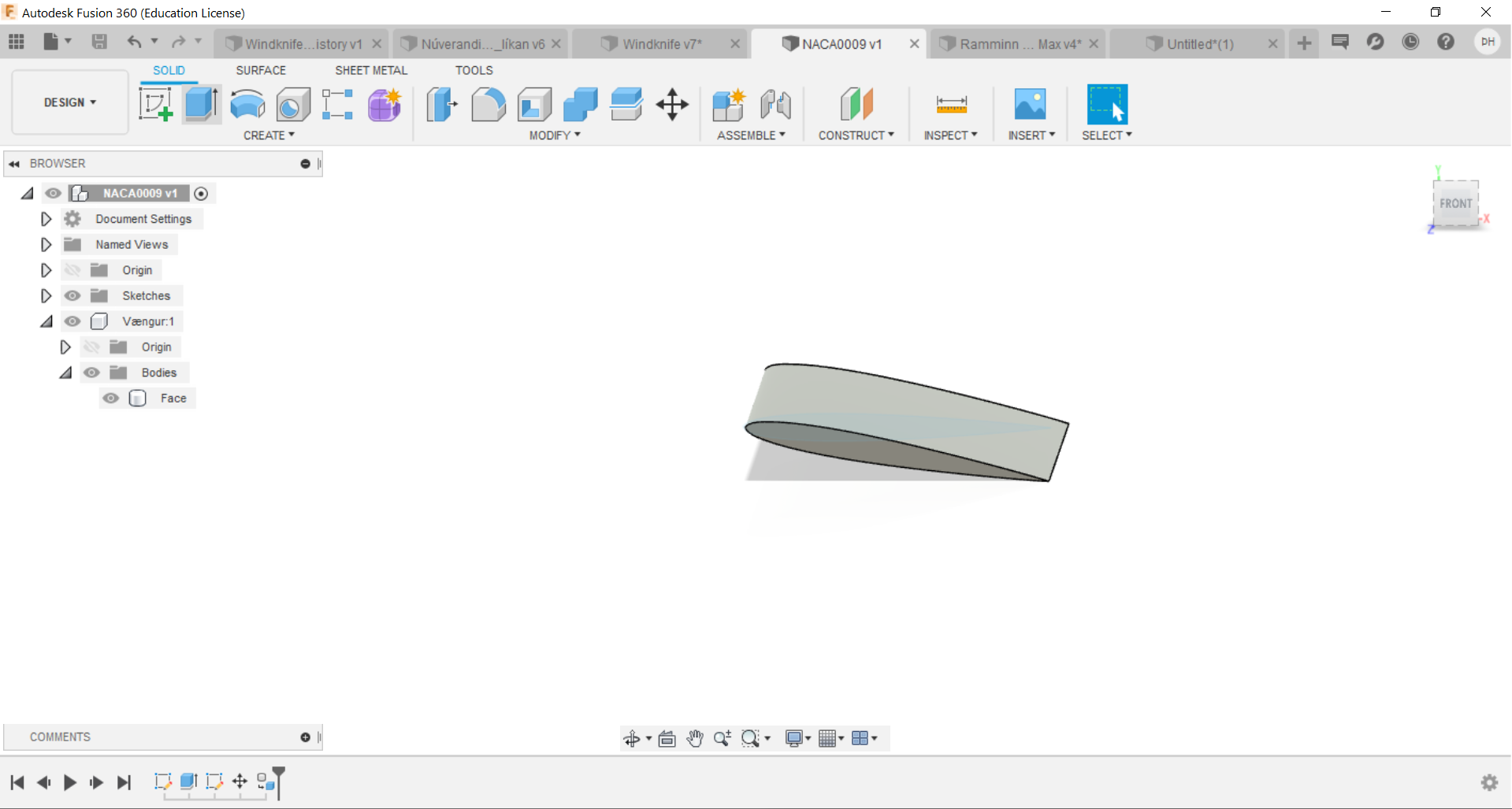Open the CONSTRUCT menu

[x=856, y=135]
